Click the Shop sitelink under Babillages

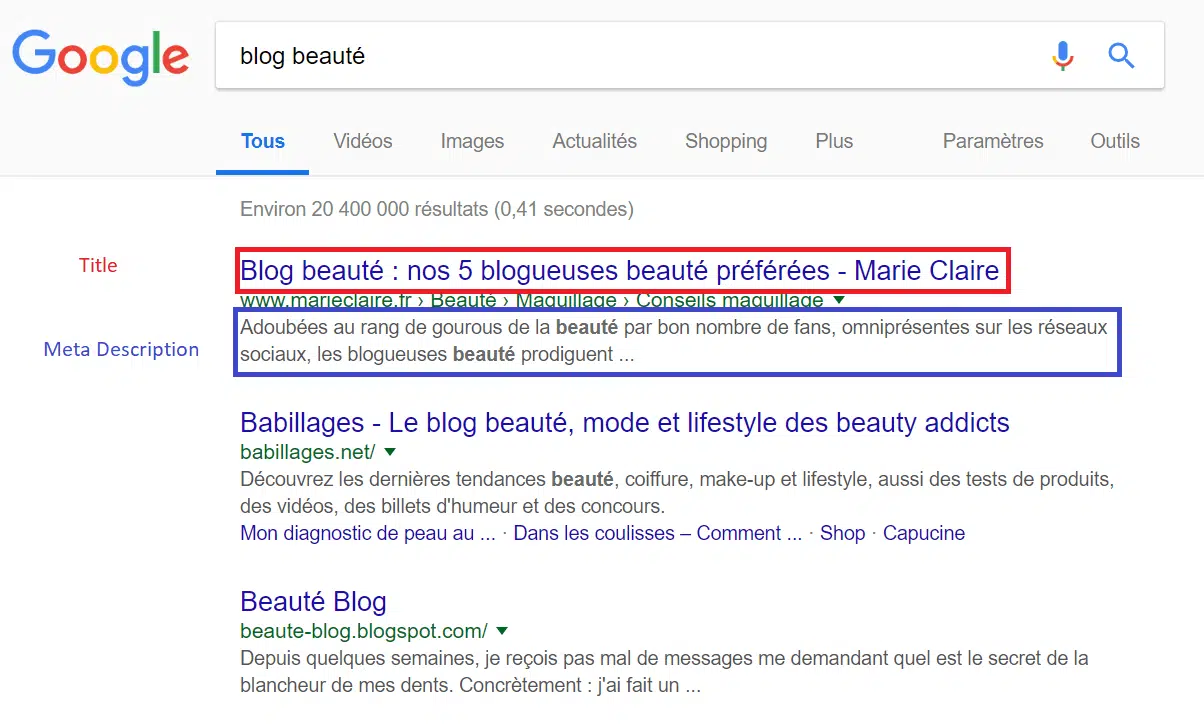(842, 533)
